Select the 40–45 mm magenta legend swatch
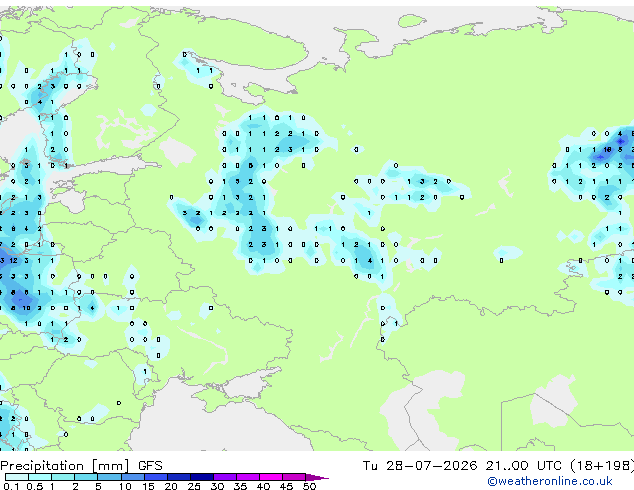634x490 pixels. (271, 477)
